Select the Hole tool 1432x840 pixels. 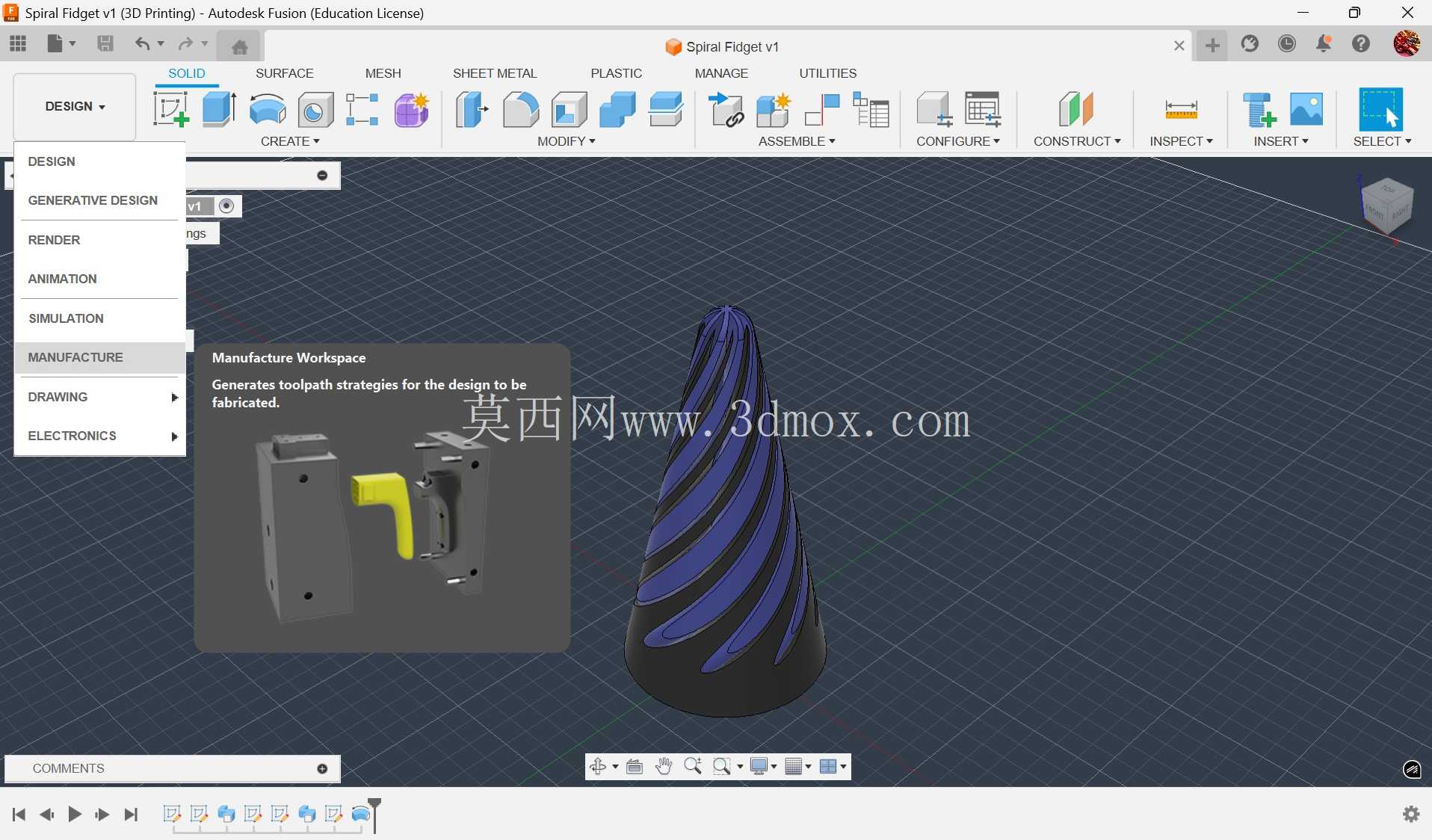pyautogui.click(x=315, y=110)
